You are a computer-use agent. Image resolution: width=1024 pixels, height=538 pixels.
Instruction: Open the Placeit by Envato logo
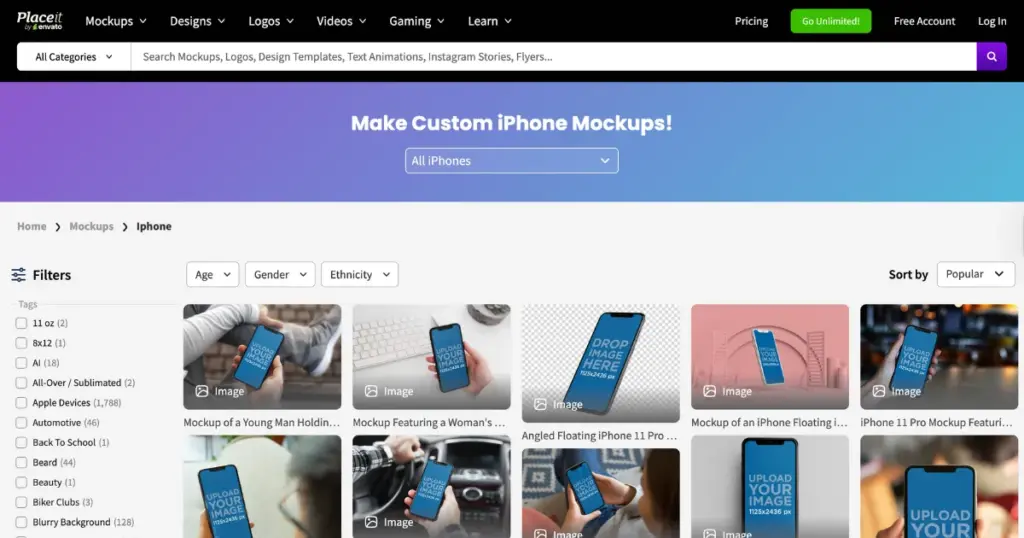[39, 21]
